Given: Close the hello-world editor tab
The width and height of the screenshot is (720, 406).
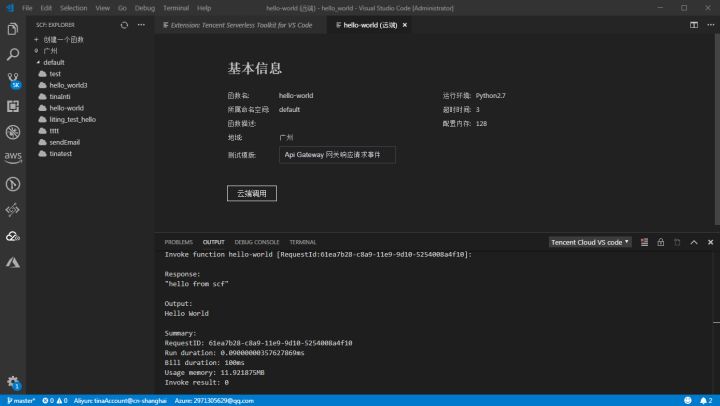Looking at the screenshot, I should tap(405, 25).
